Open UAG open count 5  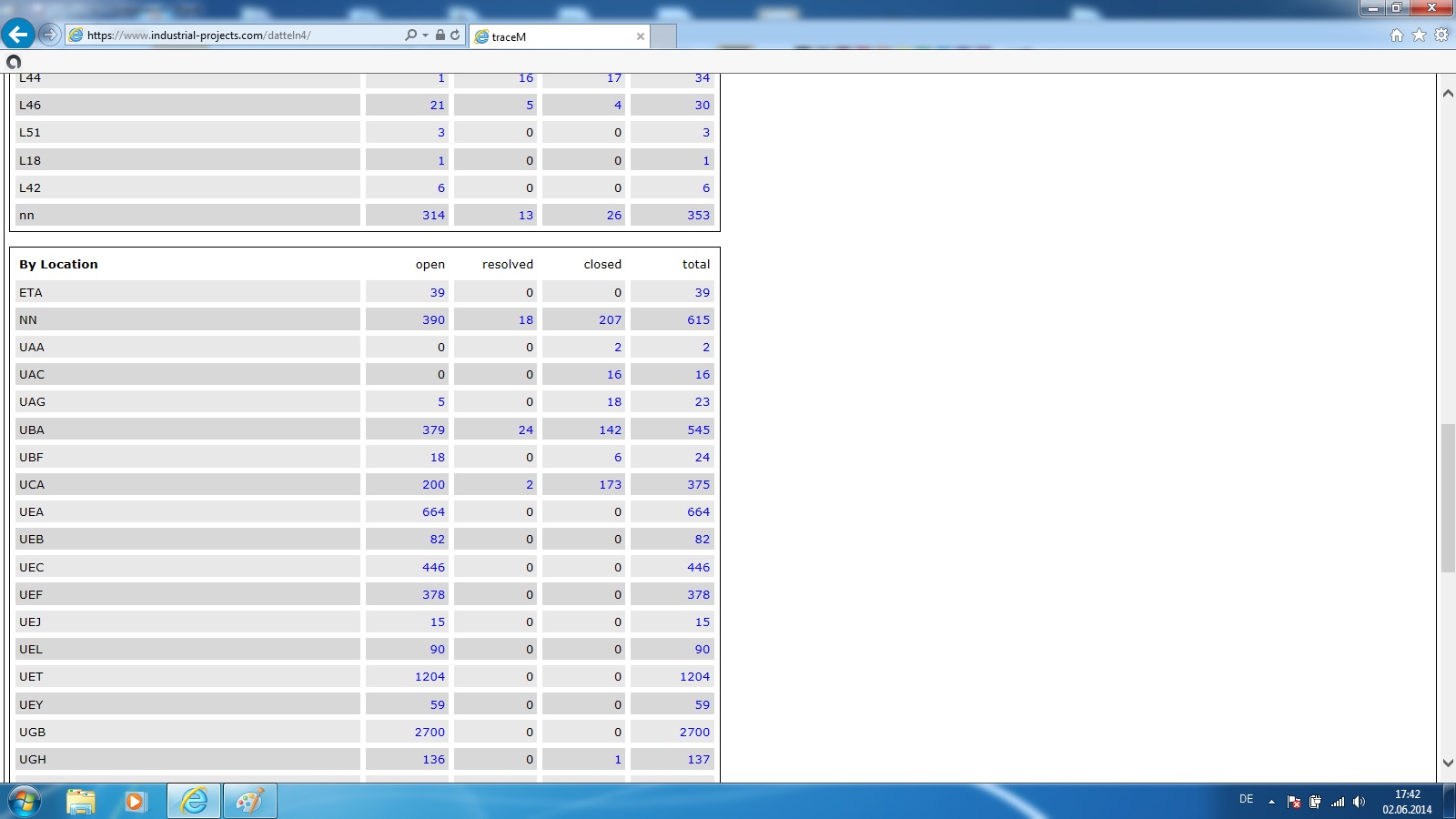441,401
